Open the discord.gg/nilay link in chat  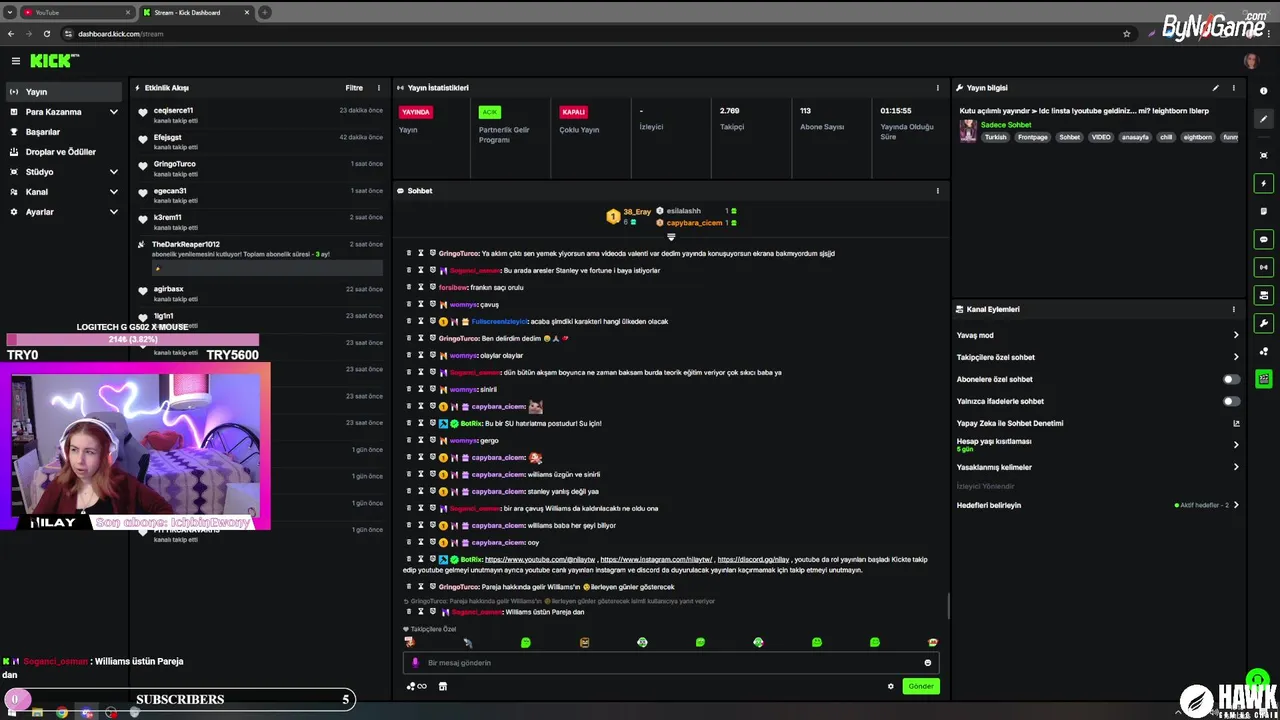point(753,560)
